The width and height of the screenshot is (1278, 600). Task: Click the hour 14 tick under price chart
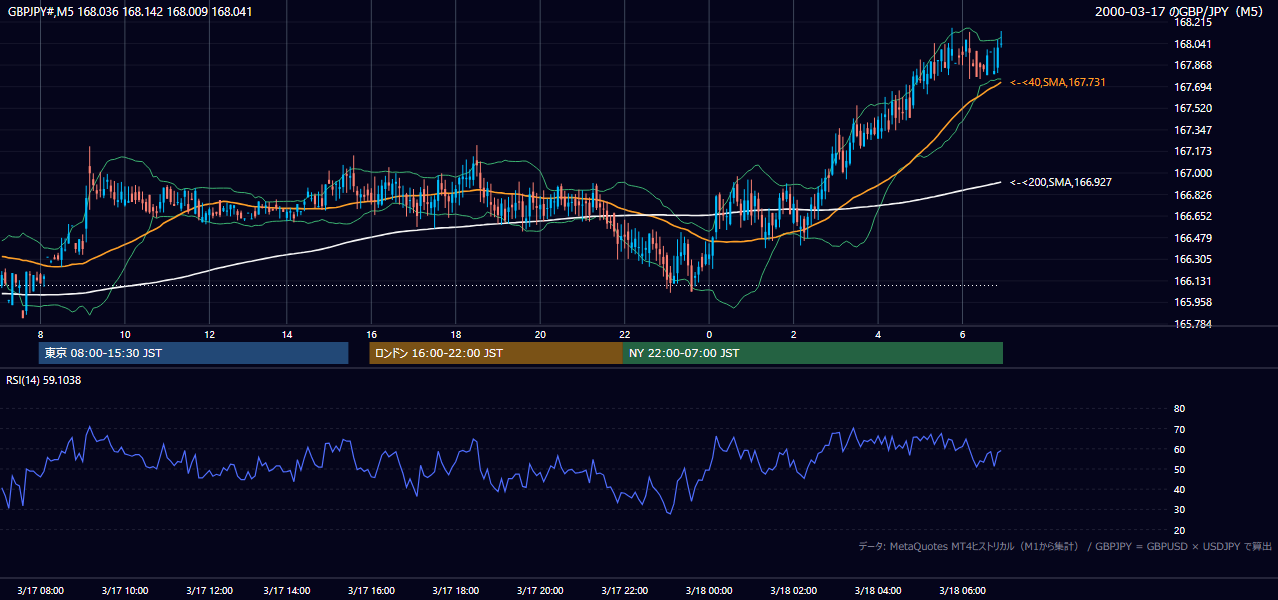tap(286, 334)
